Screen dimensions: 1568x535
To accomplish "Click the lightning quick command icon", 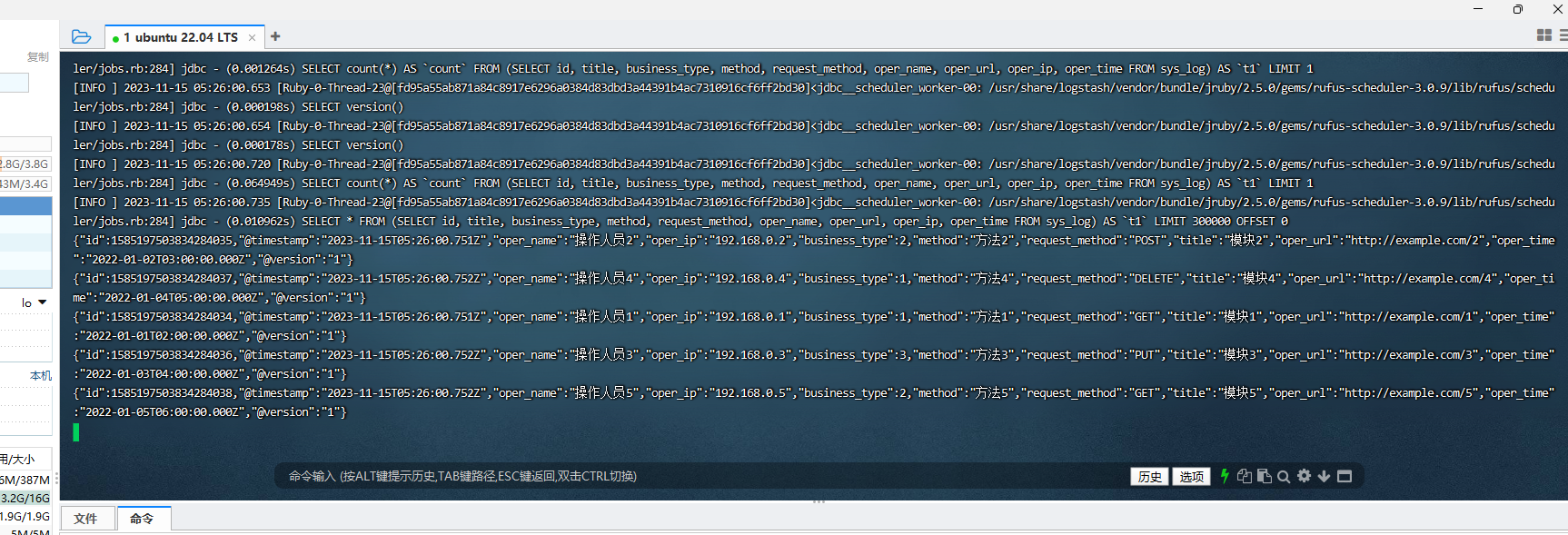I will (1225, 476).
